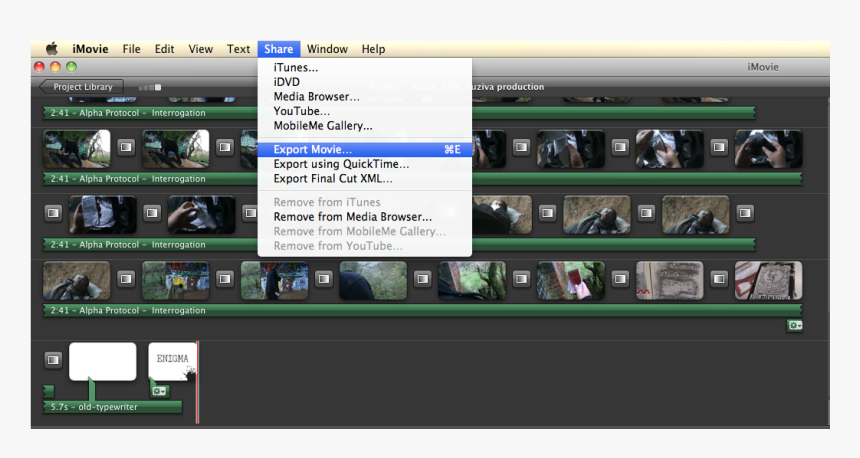Viewport: 860px width, 458px height.
Task: Select the green forest clip in the bottom clip row
Action: (472, 280)
